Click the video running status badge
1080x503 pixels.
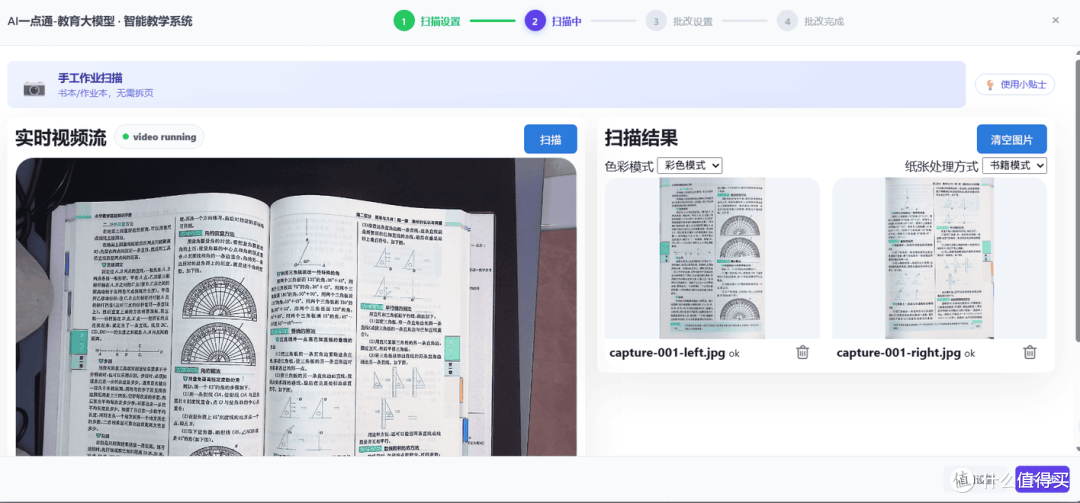point(159,136)
